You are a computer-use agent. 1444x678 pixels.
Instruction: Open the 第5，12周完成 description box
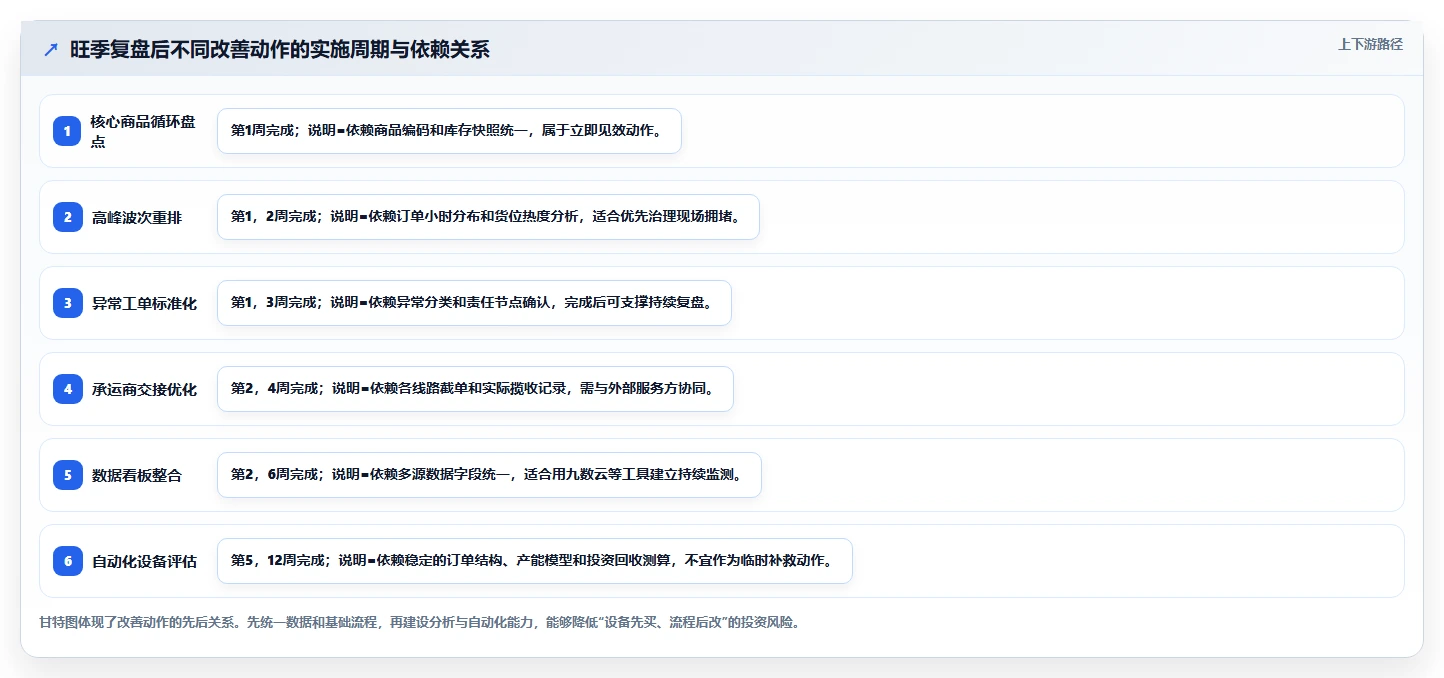pos(534,561)
